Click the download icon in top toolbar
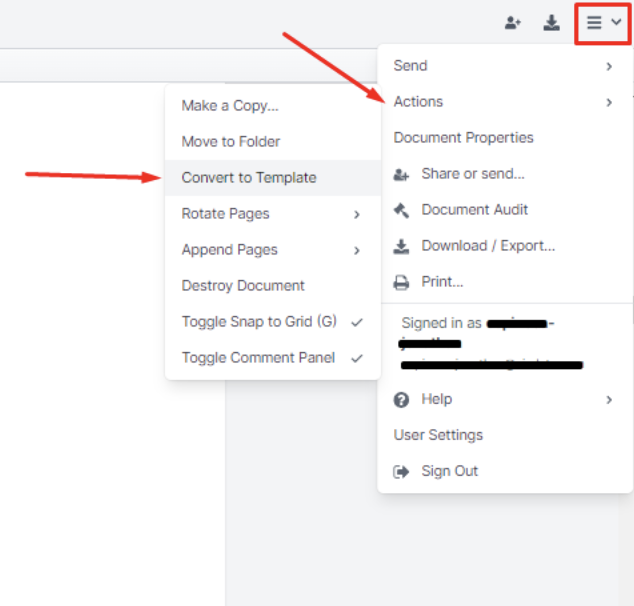634x606 pixels. (551, 23)
